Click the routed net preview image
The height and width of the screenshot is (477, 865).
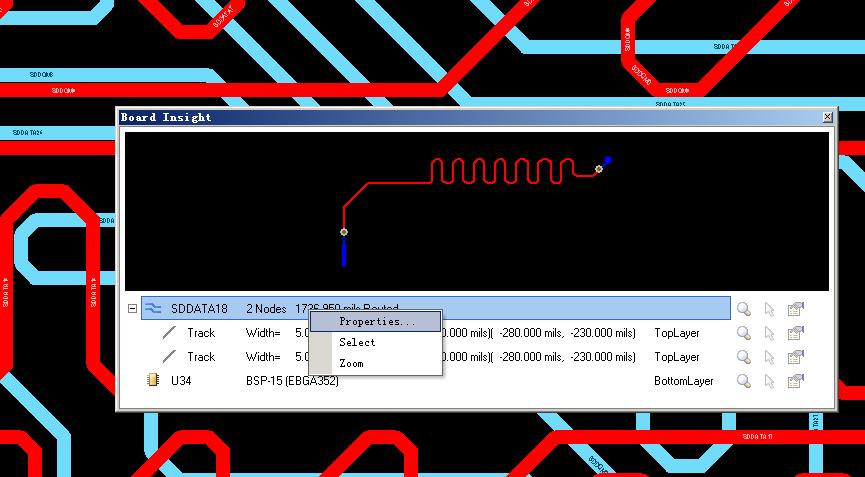pos(477,211)
